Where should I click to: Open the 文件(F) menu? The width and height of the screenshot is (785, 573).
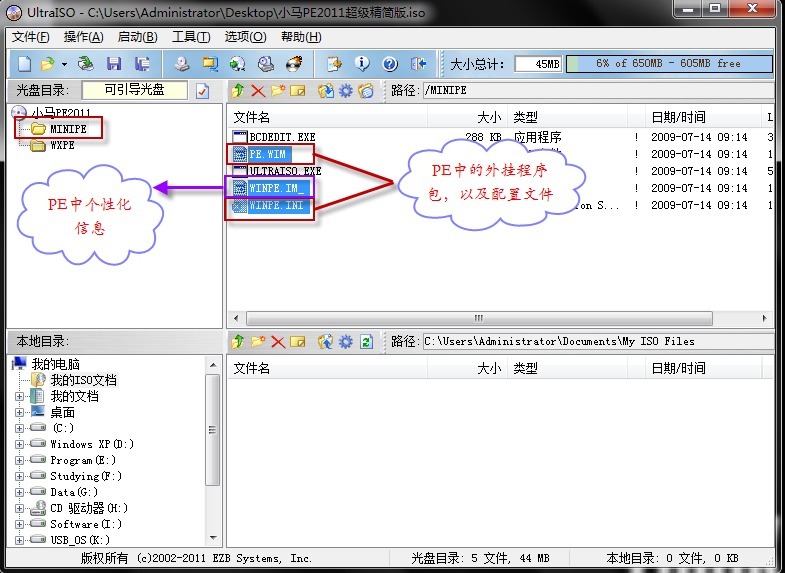[x=31, y=37]
